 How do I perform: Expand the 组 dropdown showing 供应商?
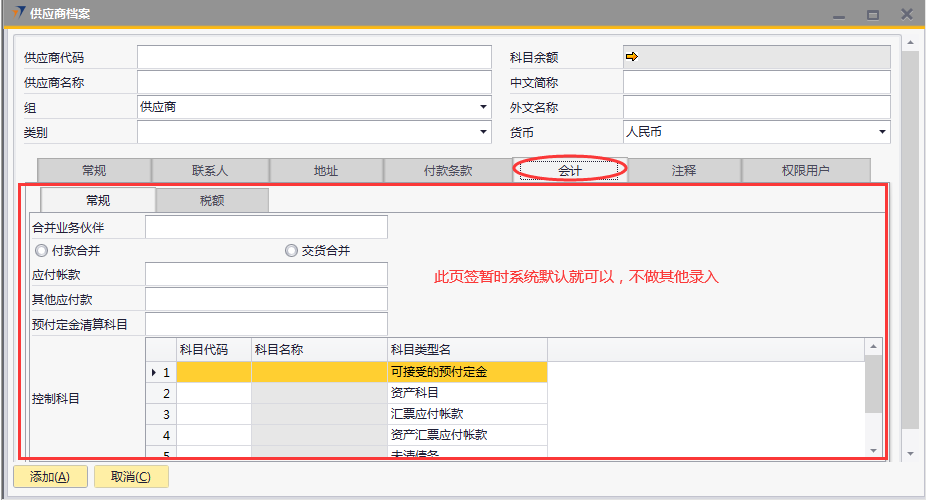tap(483, 107)
